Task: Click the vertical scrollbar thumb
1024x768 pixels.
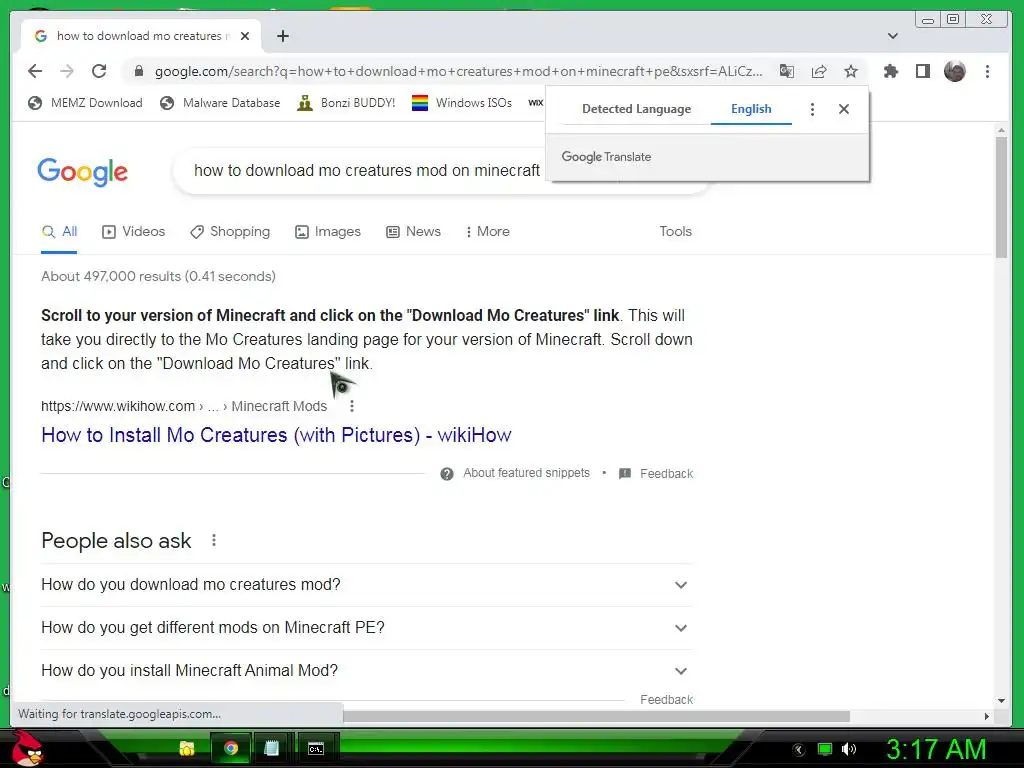Action: [1002, 197]
